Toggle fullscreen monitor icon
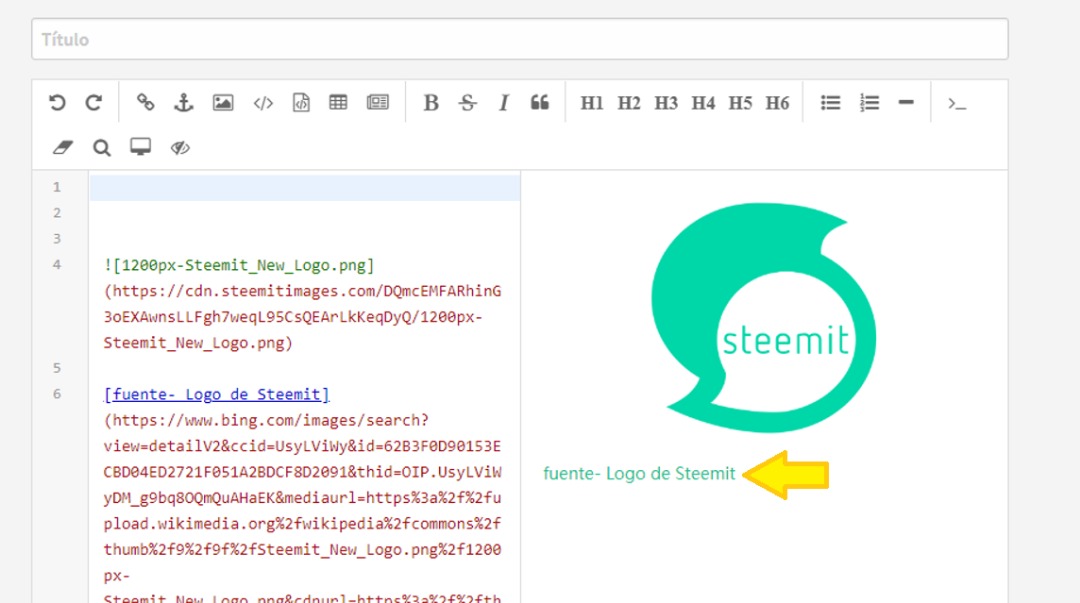Viewport: 1080px width, 603px height. tap(141, 147)
